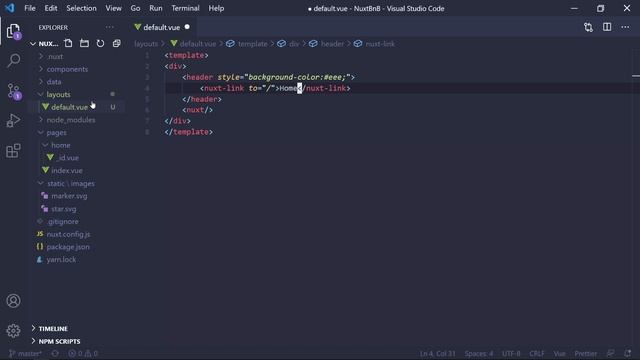Screen dimensions: 640x360
Task: Select language mode Vue in status bar
Action: 559,353
